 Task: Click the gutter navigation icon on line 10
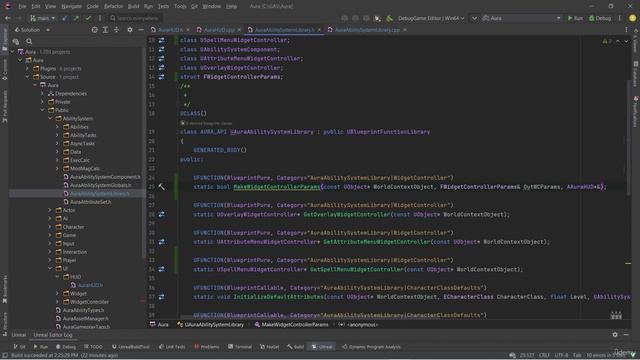pos(162,40)
